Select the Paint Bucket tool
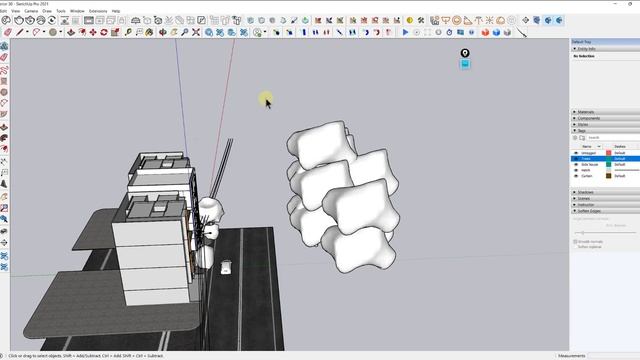This screenshot has height=360, width=640. 149,32
